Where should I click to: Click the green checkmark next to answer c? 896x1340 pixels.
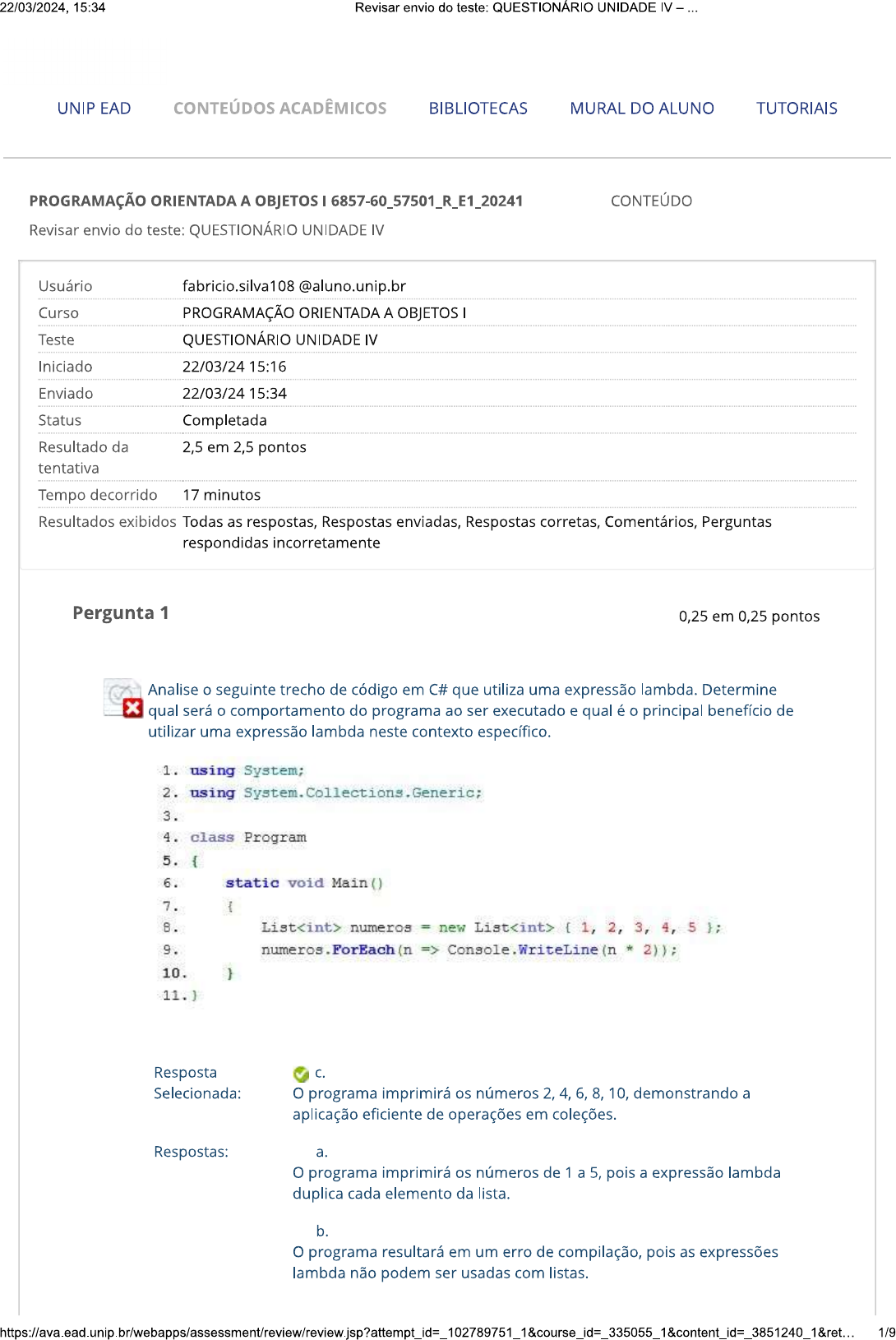pos(301,1074)
